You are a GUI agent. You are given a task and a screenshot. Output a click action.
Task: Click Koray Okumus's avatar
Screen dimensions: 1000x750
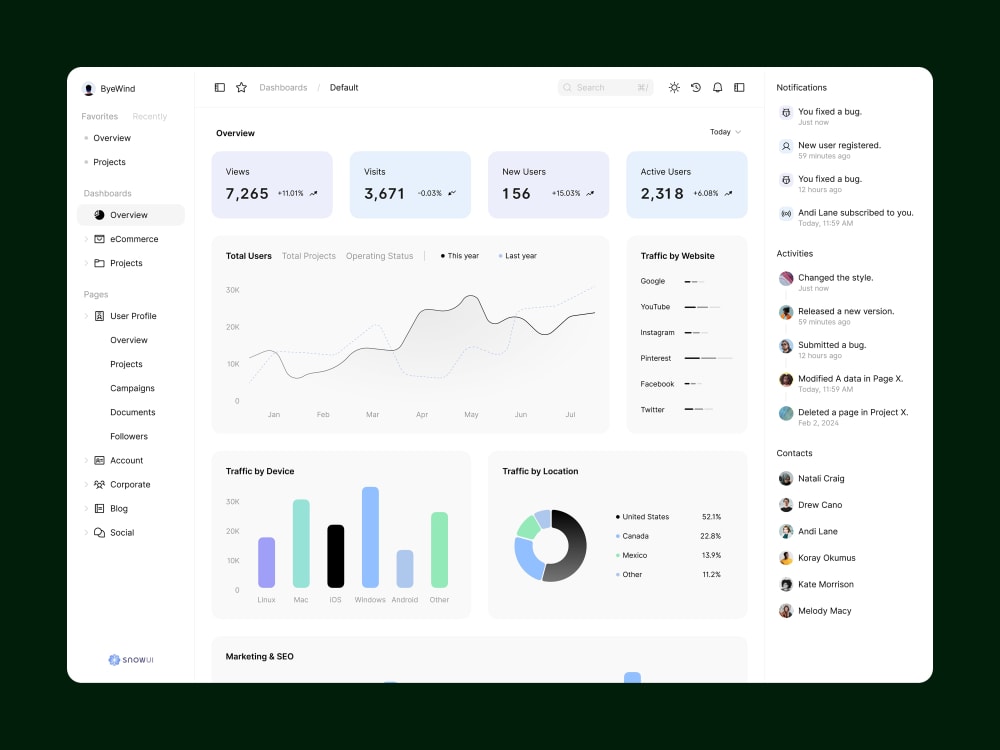786,558
